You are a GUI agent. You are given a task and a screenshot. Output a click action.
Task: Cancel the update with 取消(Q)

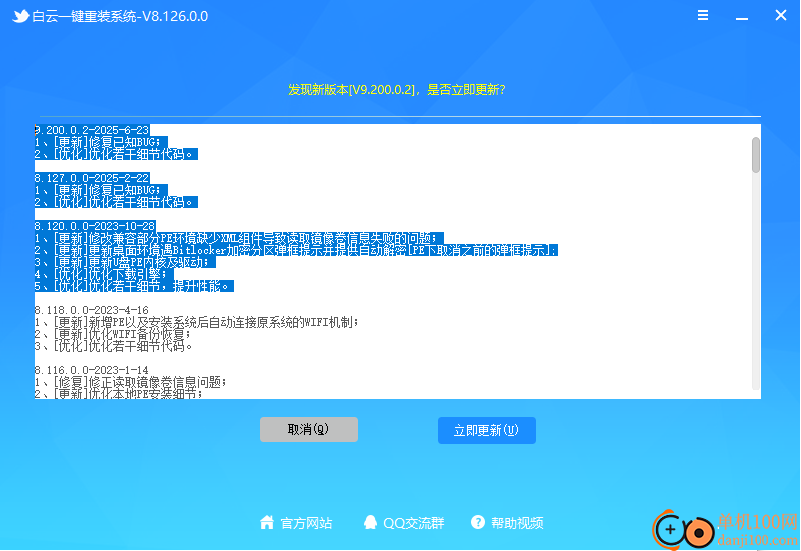pyautogui.click(x=309, y=429)
